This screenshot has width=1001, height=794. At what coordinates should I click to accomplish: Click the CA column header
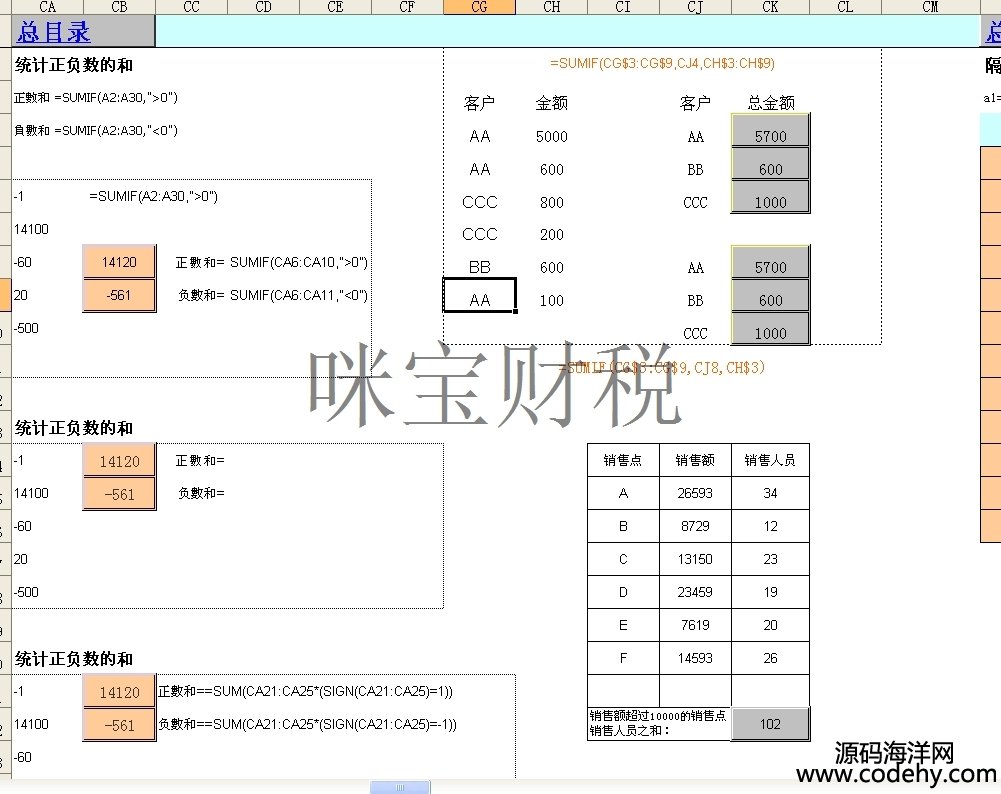pyautogui.click(x=47, y=7)
